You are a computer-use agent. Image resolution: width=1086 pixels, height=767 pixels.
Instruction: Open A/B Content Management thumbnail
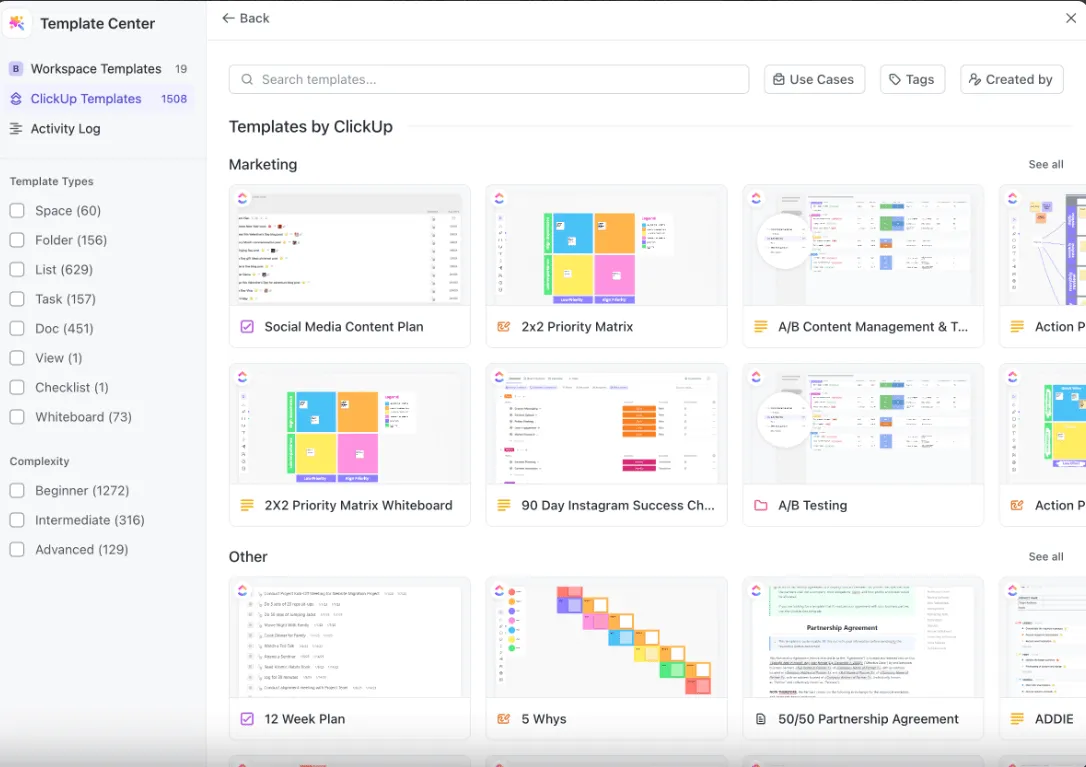point(863,245)
